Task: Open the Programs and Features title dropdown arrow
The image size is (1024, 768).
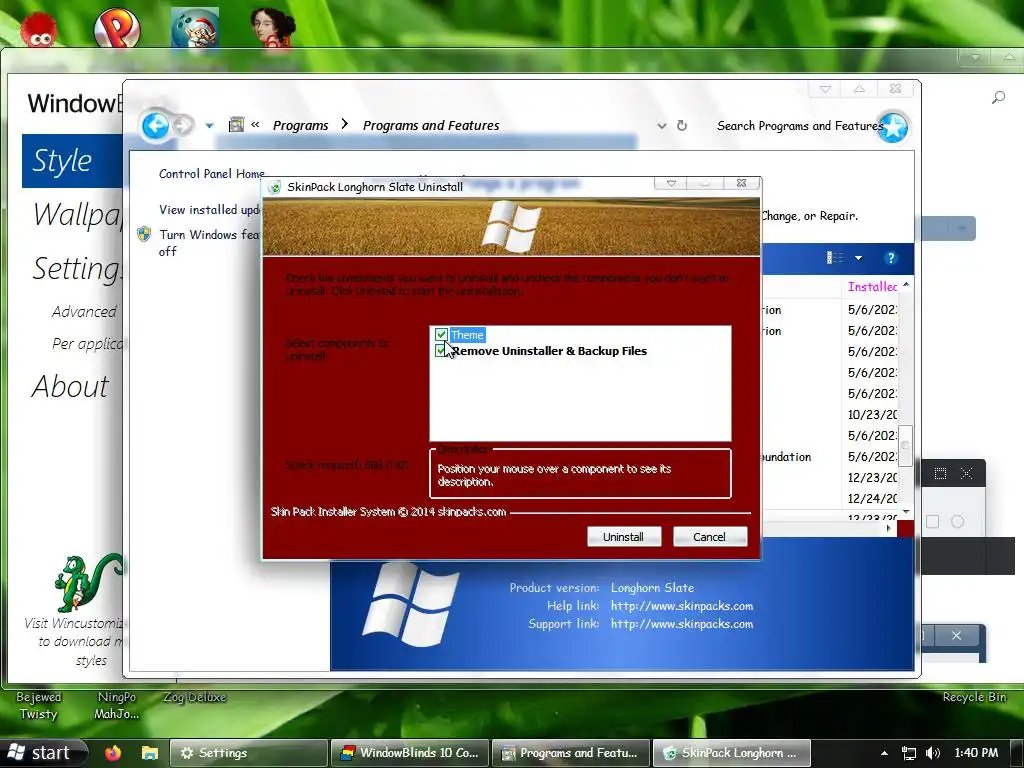Action: tap(825, 89)
